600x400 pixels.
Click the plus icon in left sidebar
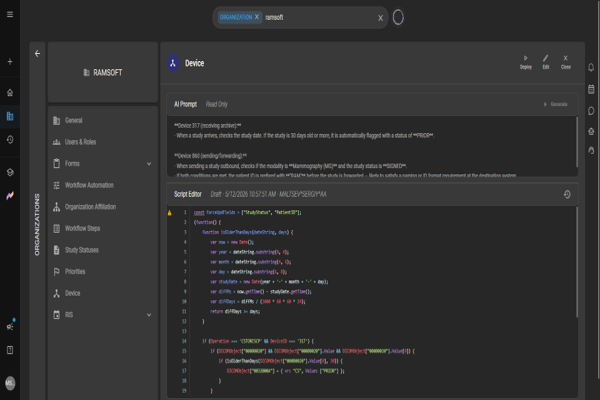pyautogui.click(x=10, y=61)
